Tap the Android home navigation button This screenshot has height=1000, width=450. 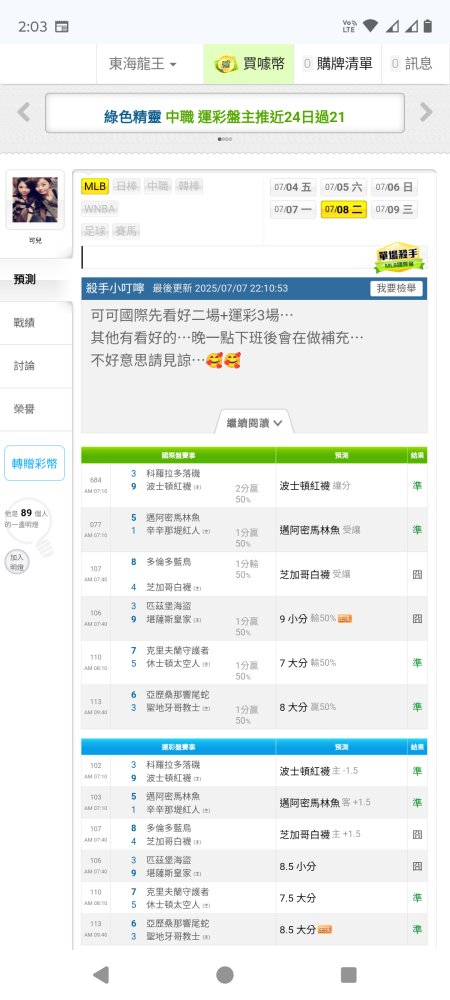click(224, 974)
